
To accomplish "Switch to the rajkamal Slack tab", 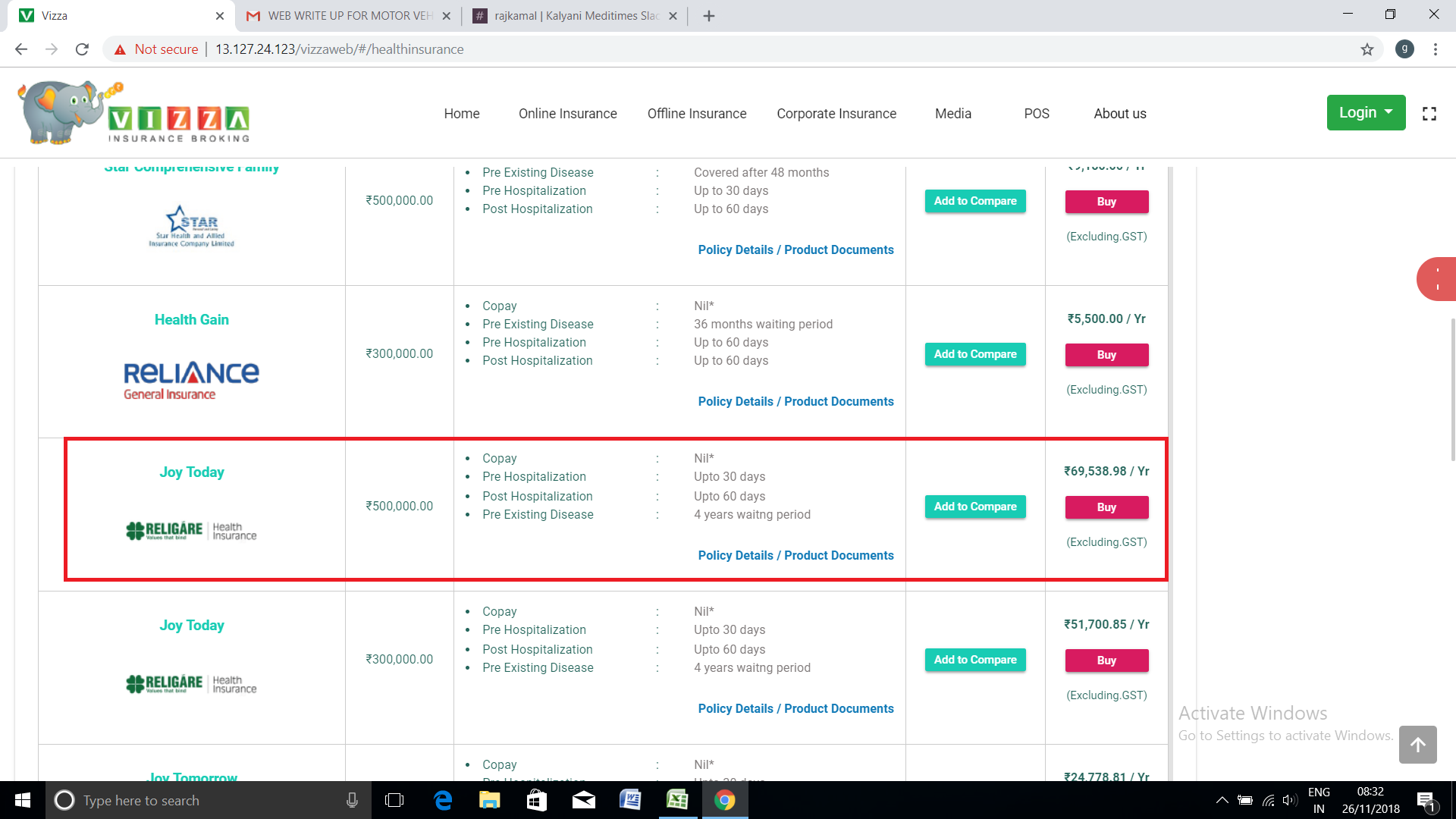I will [x=574, y=16].
